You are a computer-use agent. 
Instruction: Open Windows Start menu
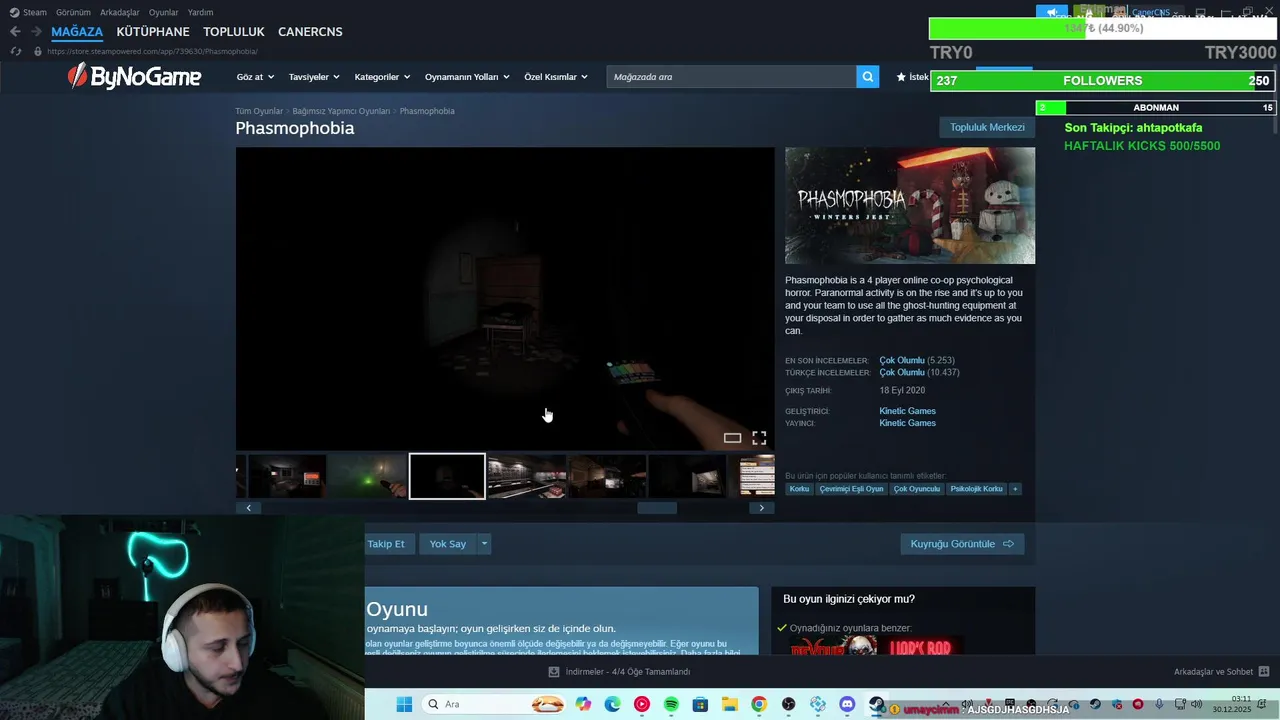pyautogui.click(x=404, y=704)
